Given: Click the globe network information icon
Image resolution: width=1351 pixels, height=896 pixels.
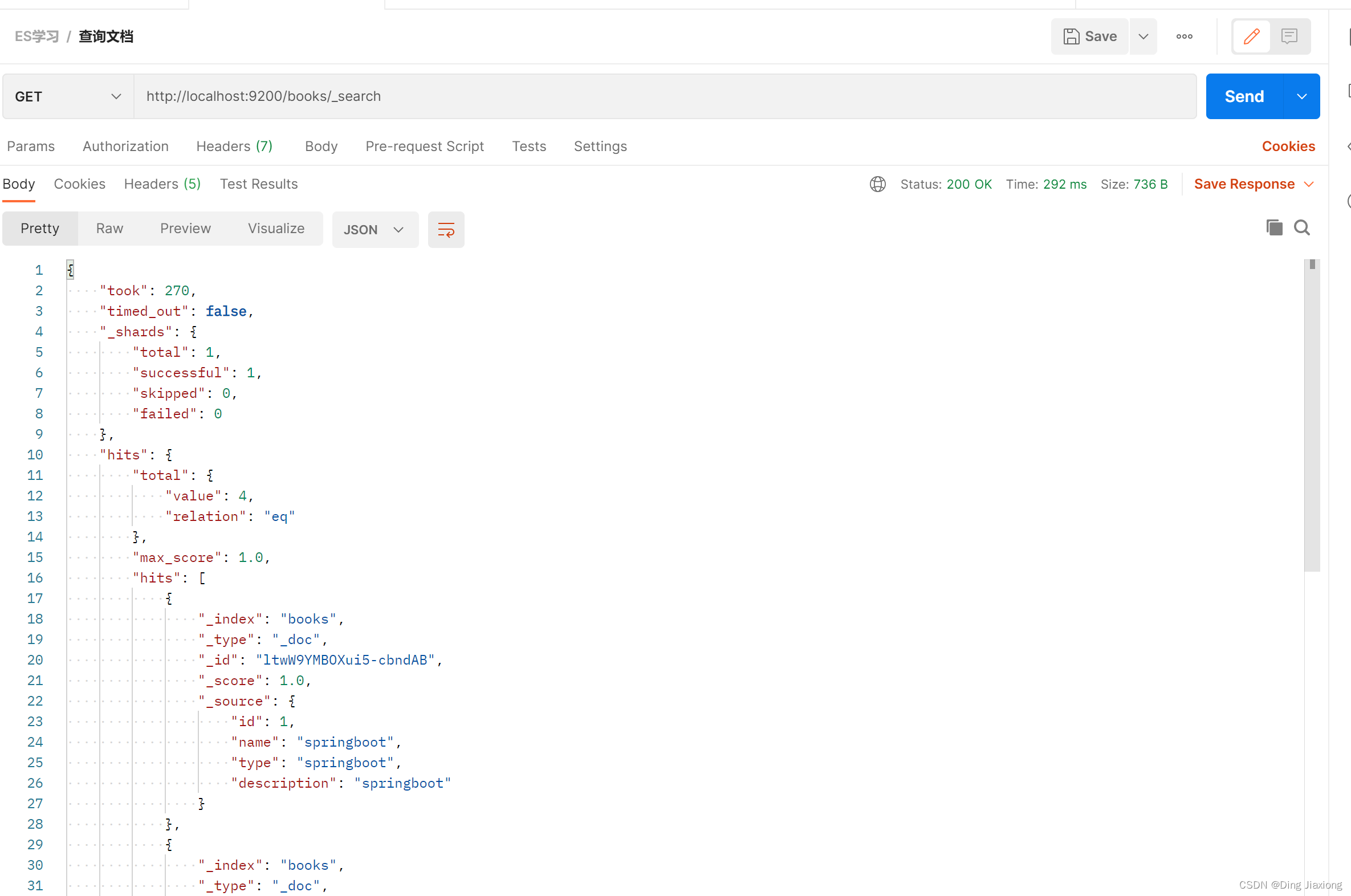Looking at the screenshot, I should click(878, 184).
